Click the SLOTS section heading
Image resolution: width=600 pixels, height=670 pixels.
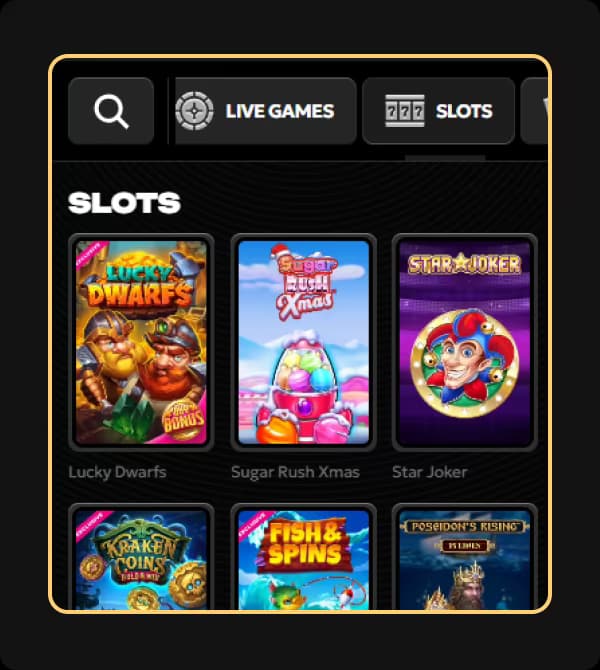click(x=124, y=203)
